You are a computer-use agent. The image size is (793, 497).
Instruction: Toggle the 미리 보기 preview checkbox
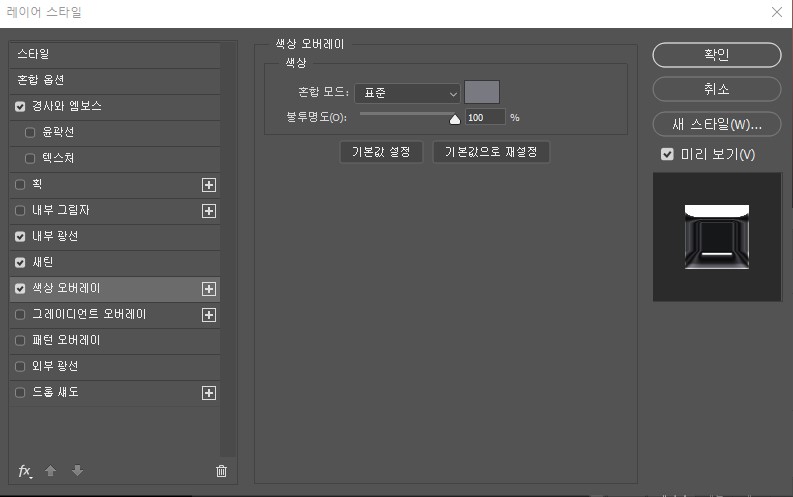tap(667, 154)
